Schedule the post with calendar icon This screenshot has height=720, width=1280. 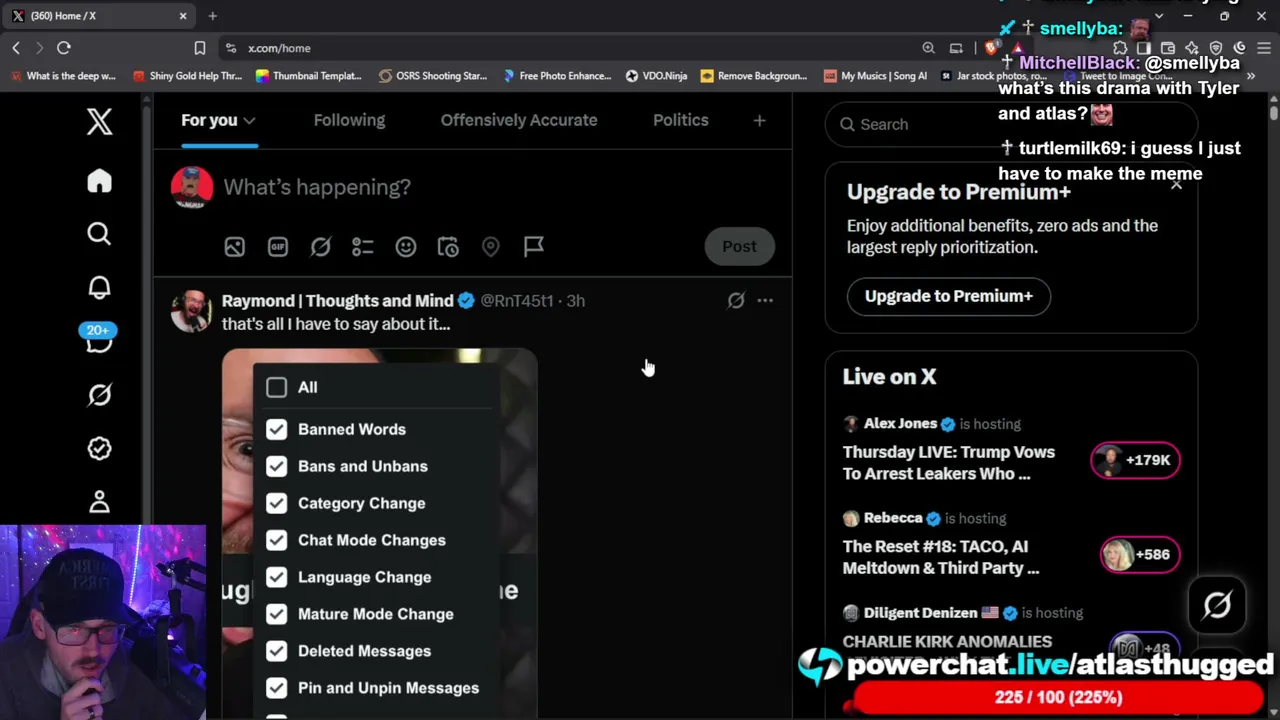pos(448,247)
